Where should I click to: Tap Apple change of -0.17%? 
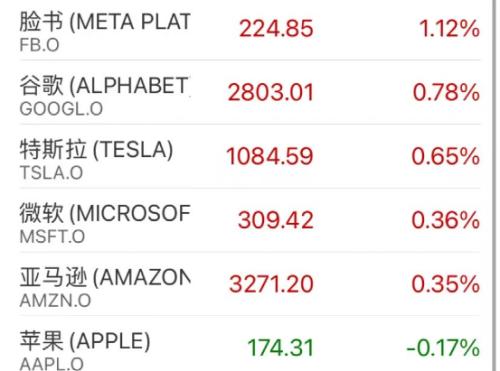pos(443,348)
